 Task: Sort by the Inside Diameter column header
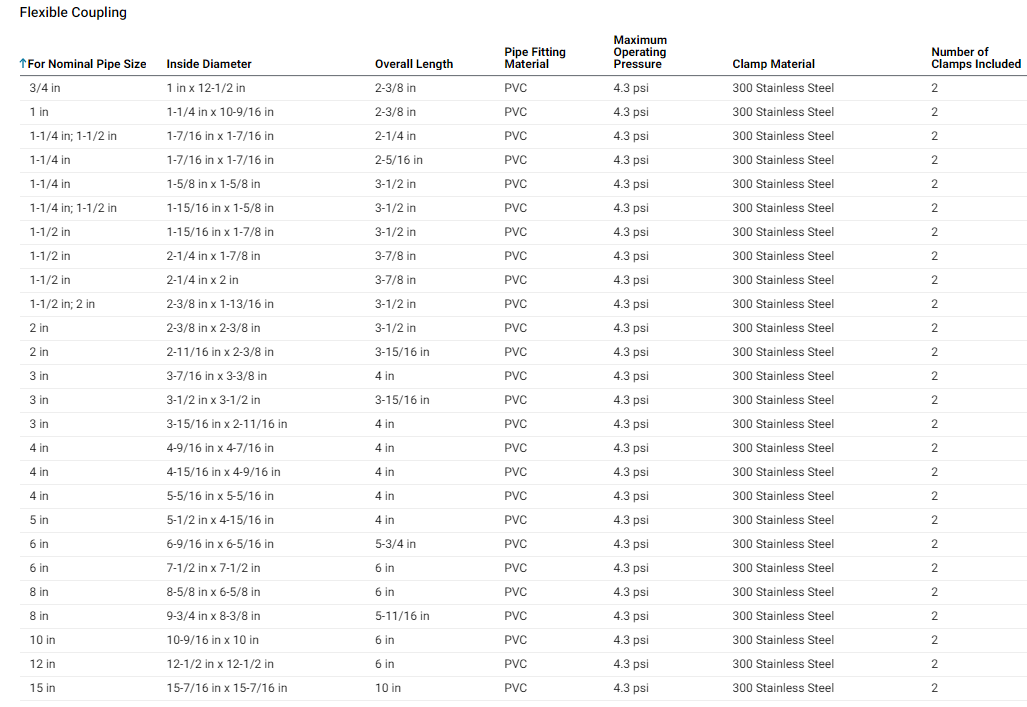[x=209, y=64]
